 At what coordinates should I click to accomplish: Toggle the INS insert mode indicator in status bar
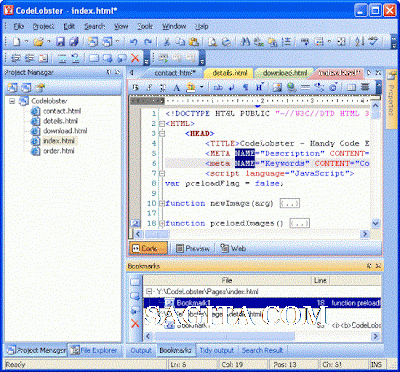tap(376, 365)
